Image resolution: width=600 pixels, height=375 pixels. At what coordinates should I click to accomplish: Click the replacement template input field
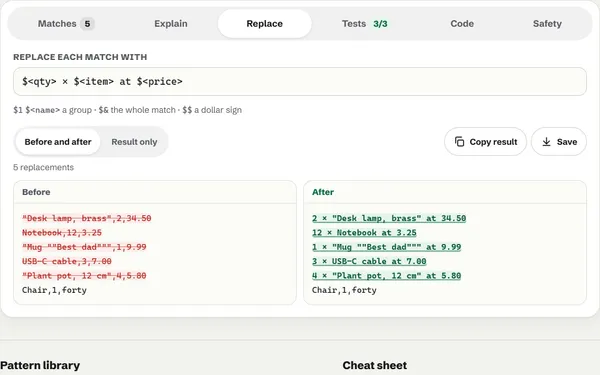(x=300, y=82)
